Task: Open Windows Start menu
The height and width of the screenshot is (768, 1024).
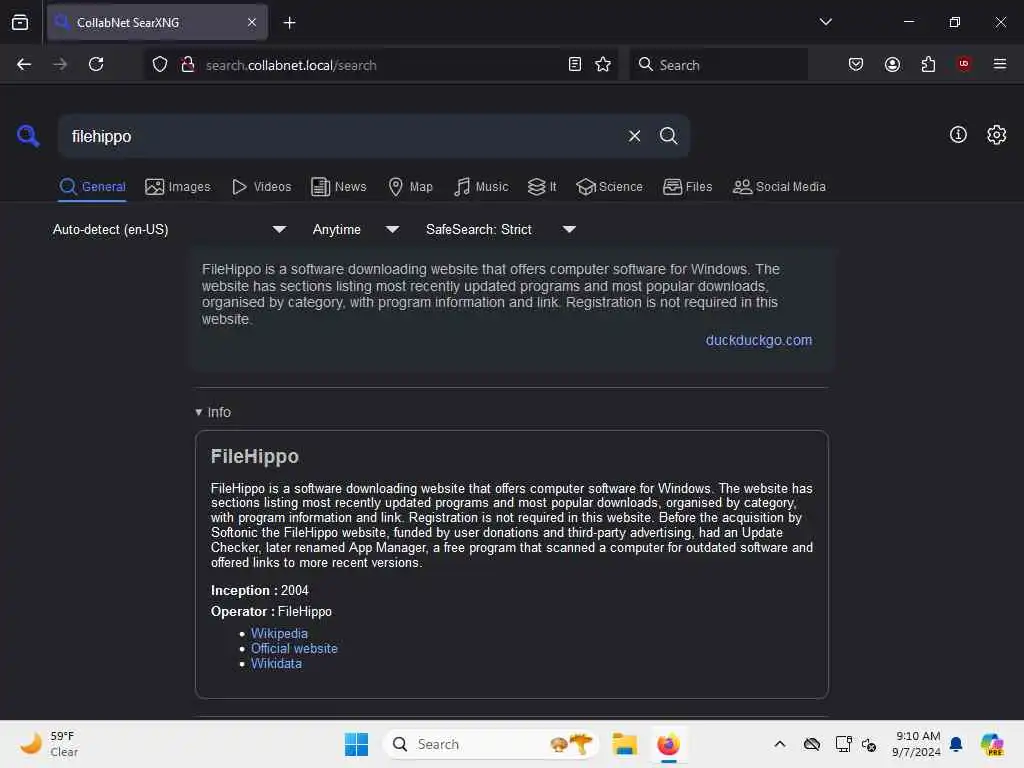Action: [x=357, y=744]
